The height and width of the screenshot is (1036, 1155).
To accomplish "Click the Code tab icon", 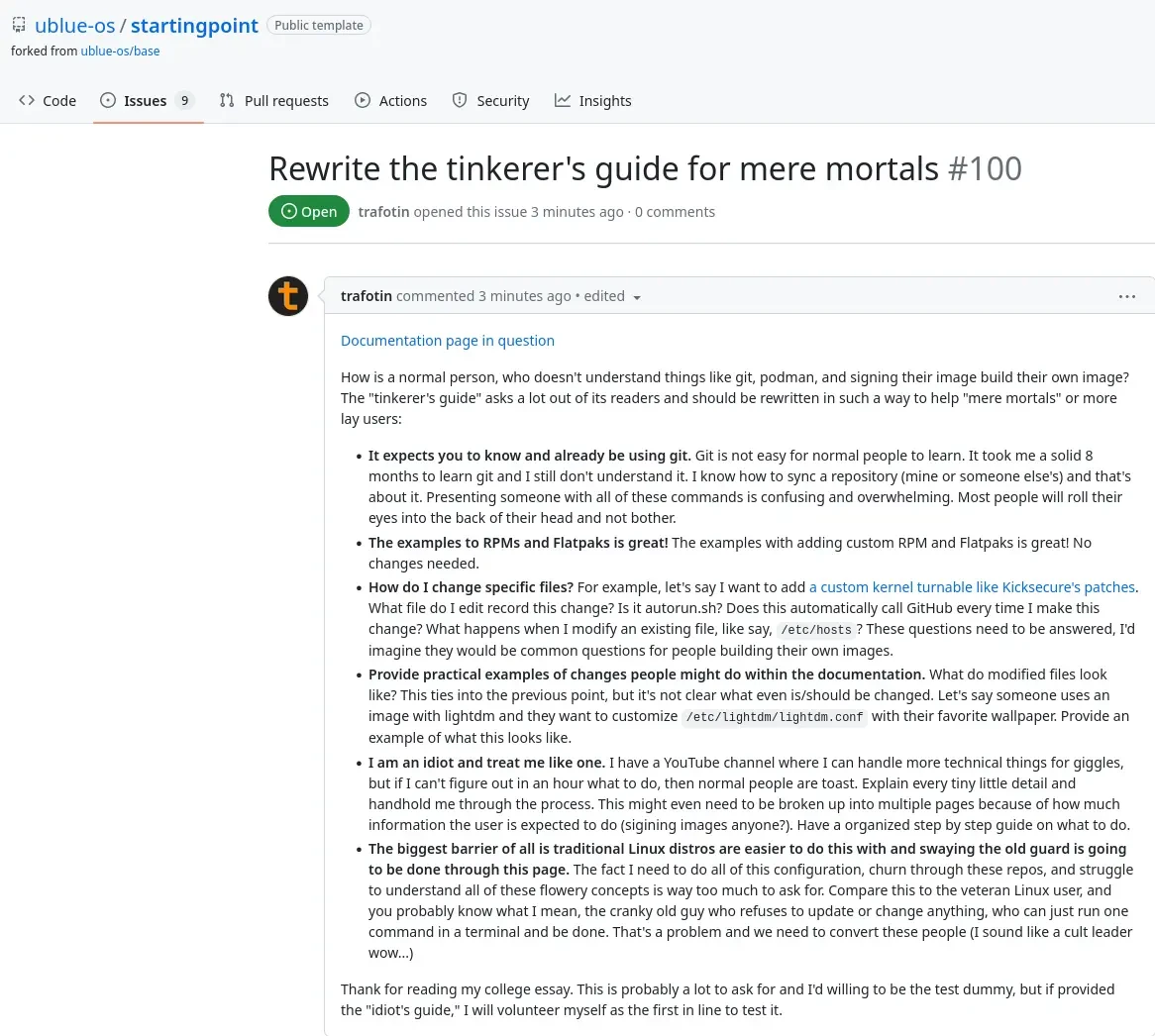I will 27,100.
